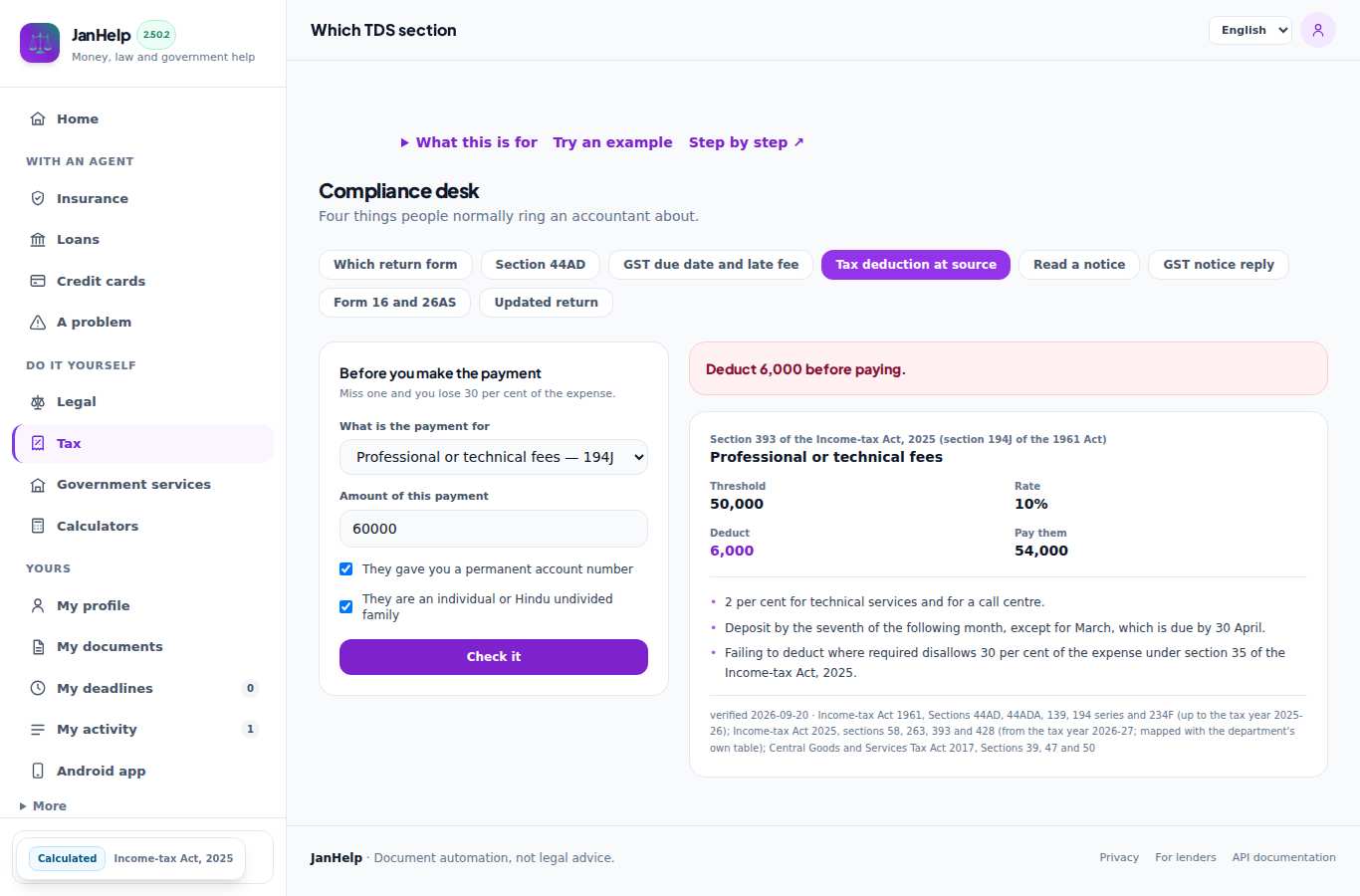Click the 'Check it' button
This screenshot has width=1360, height=896.
tap(494, 657)
